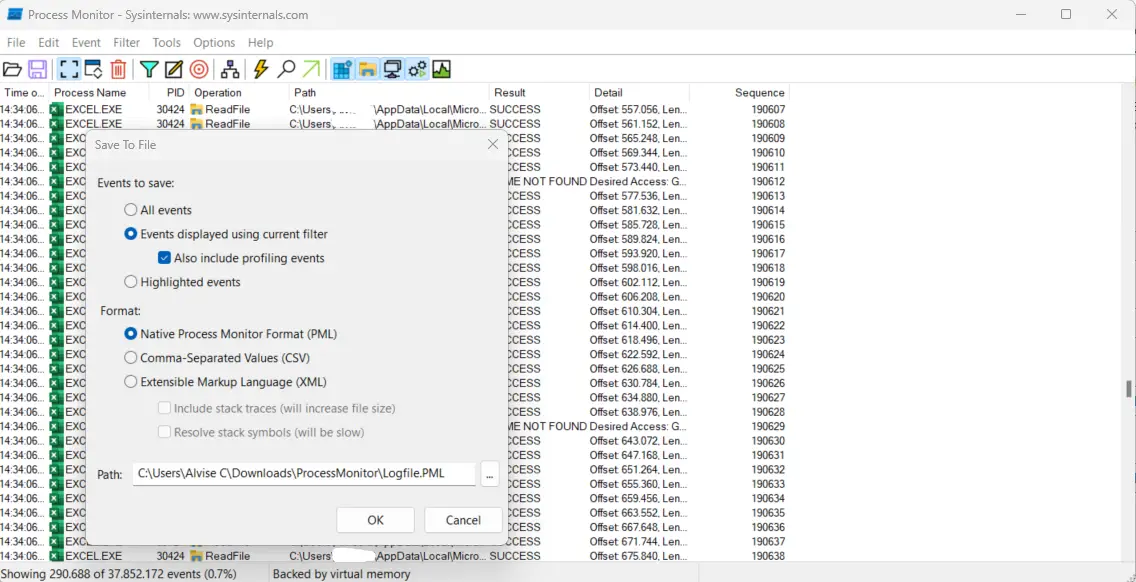Viewport: 1136px width, 582px height.
Task: Click the Cancel button
Action: coord(463,520)
